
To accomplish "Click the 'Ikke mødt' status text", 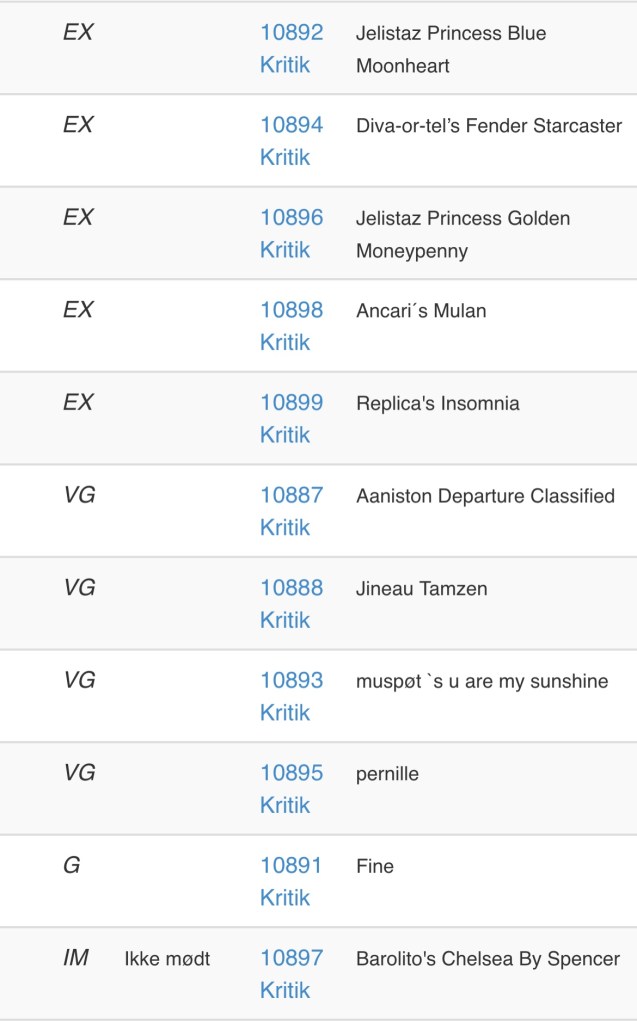I will tap(167, 959).
